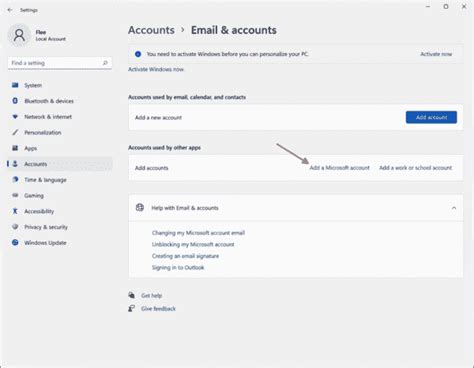Click the Give feedback link
474x368 pixels.
click(158, 309)
